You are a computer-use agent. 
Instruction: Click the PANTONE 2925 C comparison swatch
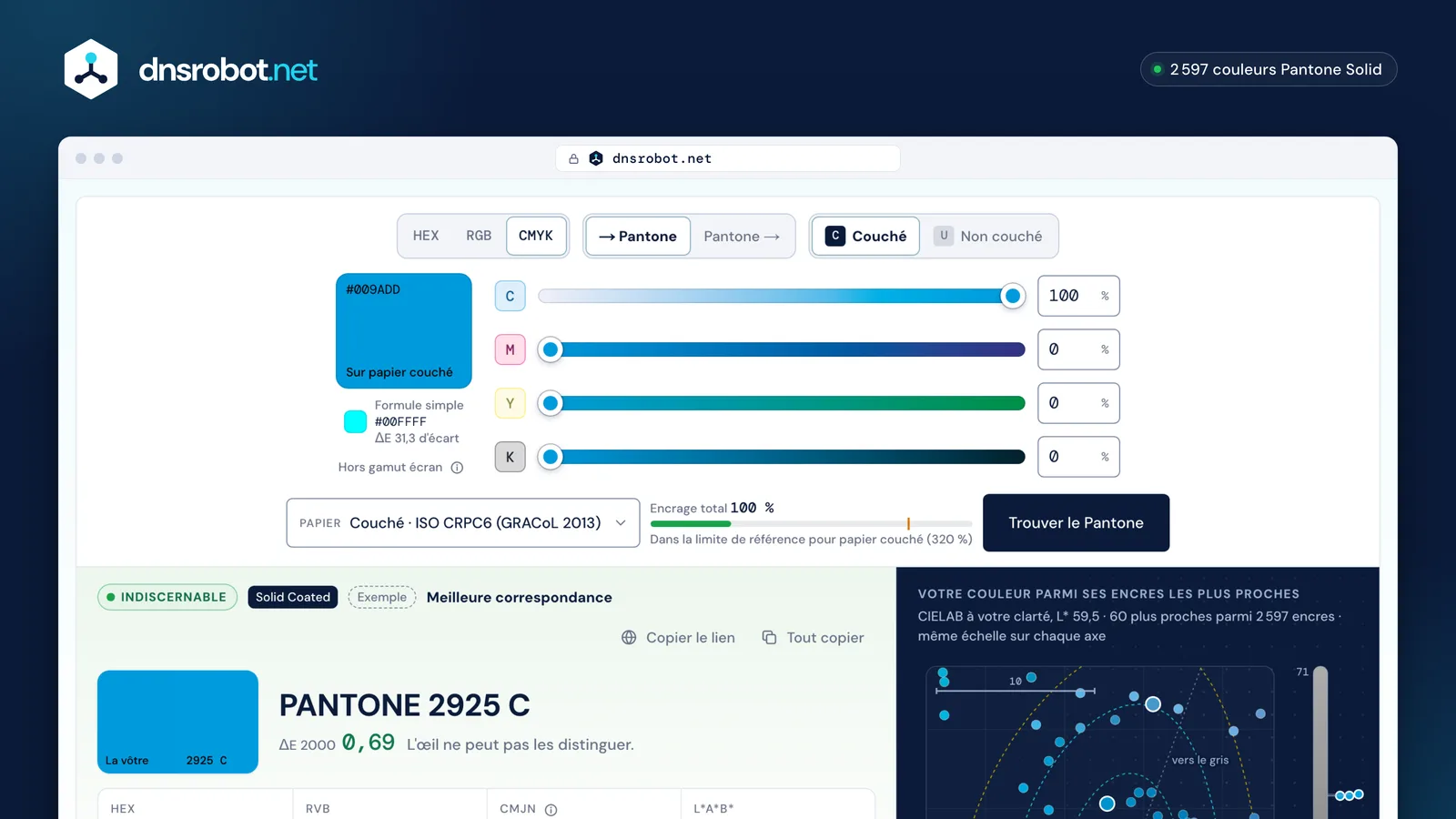[x=177, y=722]
